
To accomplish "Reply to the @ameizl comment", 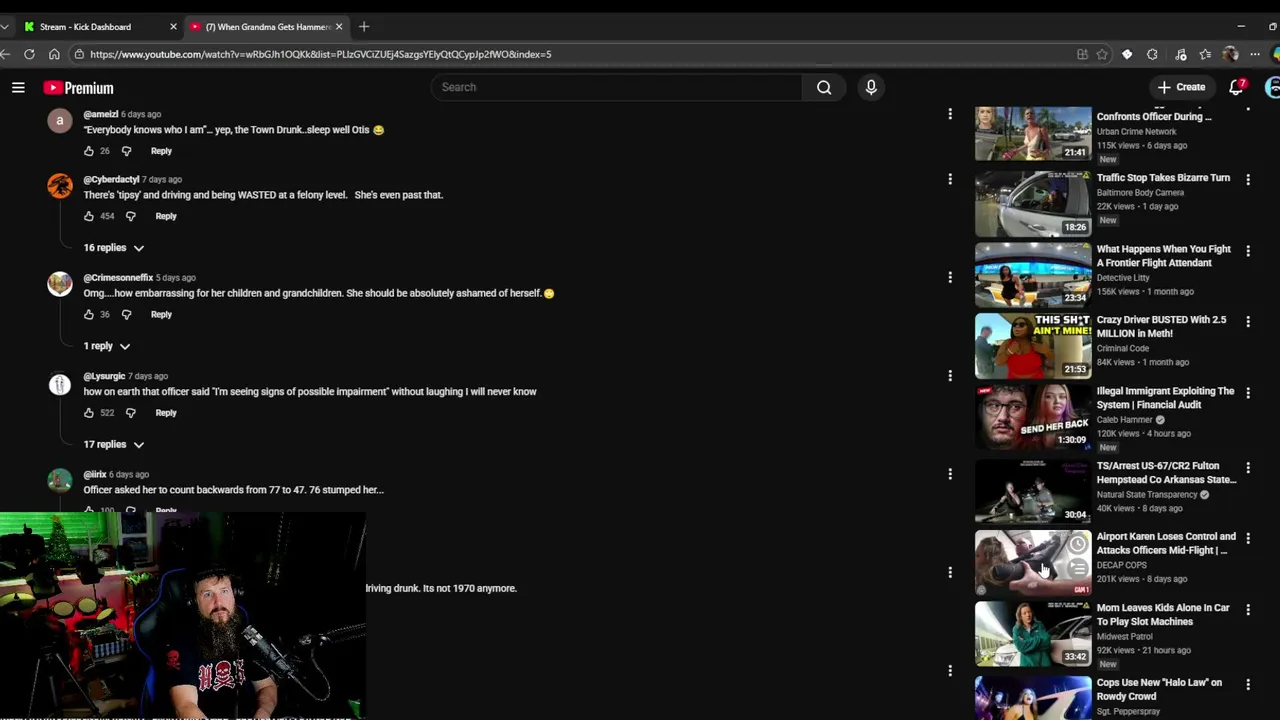I will (x=161, y=151).
